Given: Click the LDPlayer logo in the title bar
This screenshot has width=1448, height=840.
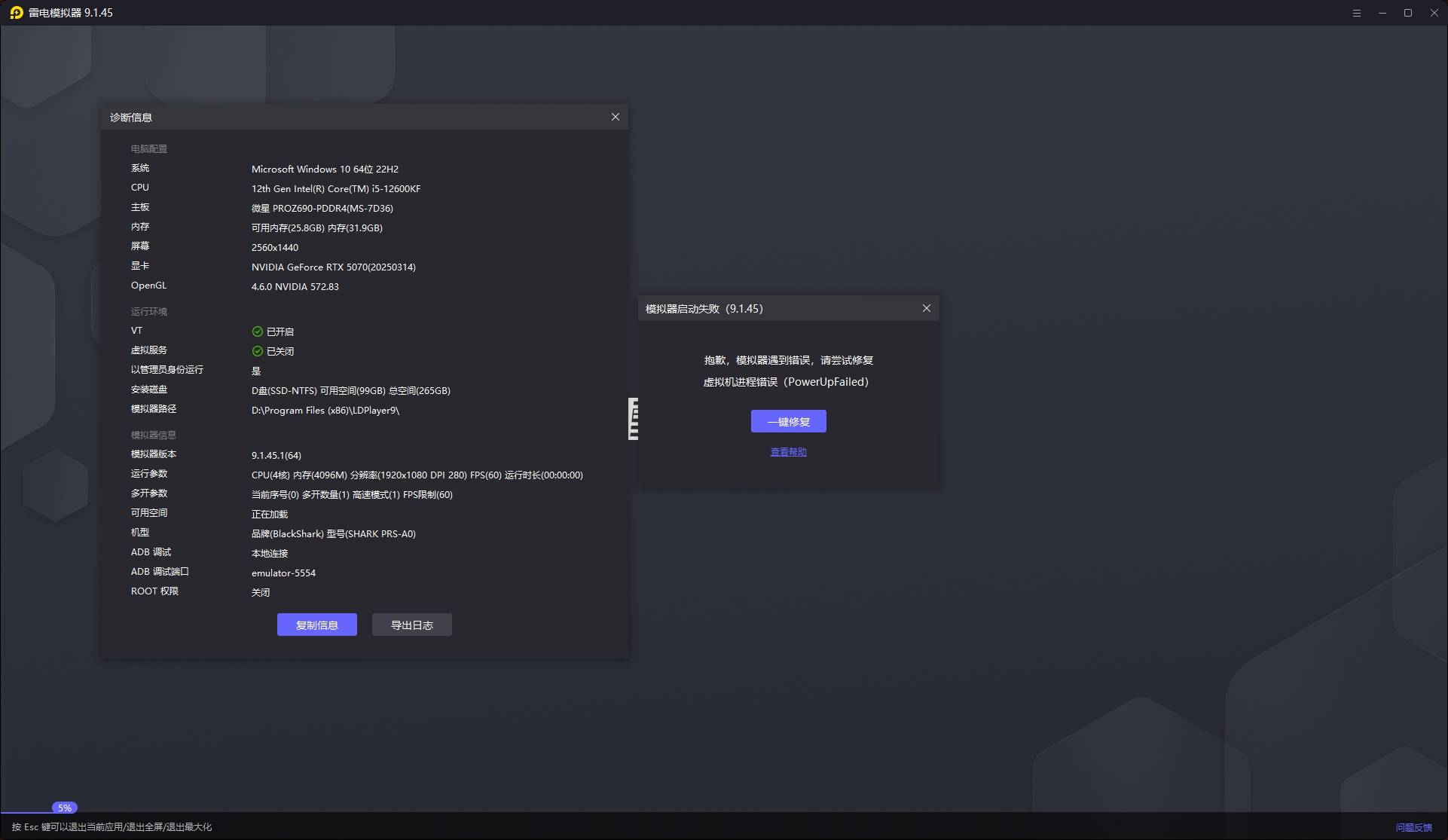Looking at the screenshot, I should 17,13.
